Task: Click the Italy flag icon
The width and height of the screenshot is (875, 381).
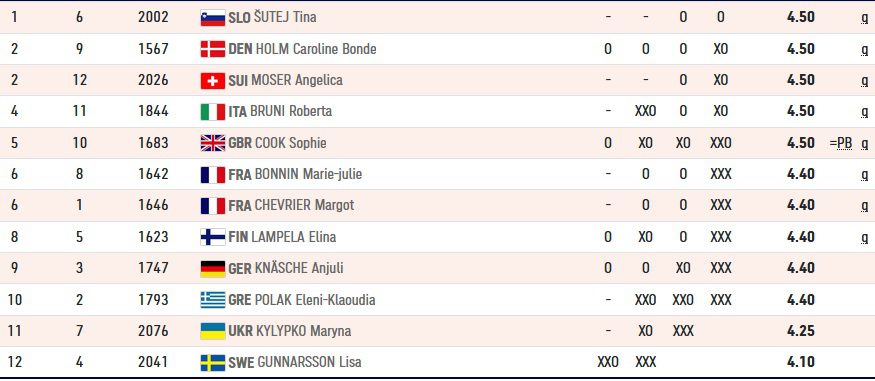Action: point(213,112)
